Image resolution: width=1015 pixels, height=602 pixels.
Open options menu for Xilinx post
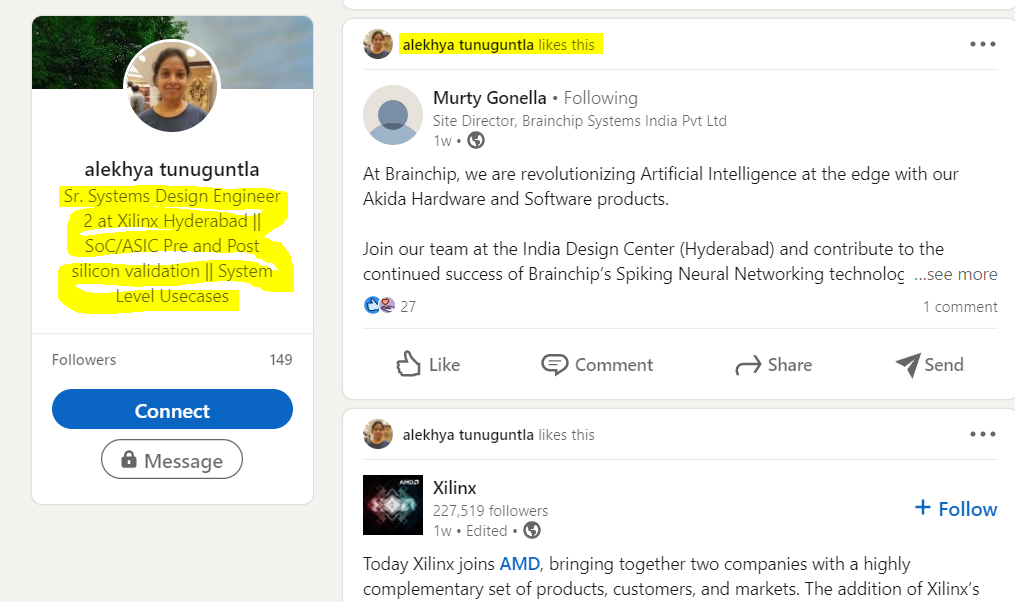[983, 434]
